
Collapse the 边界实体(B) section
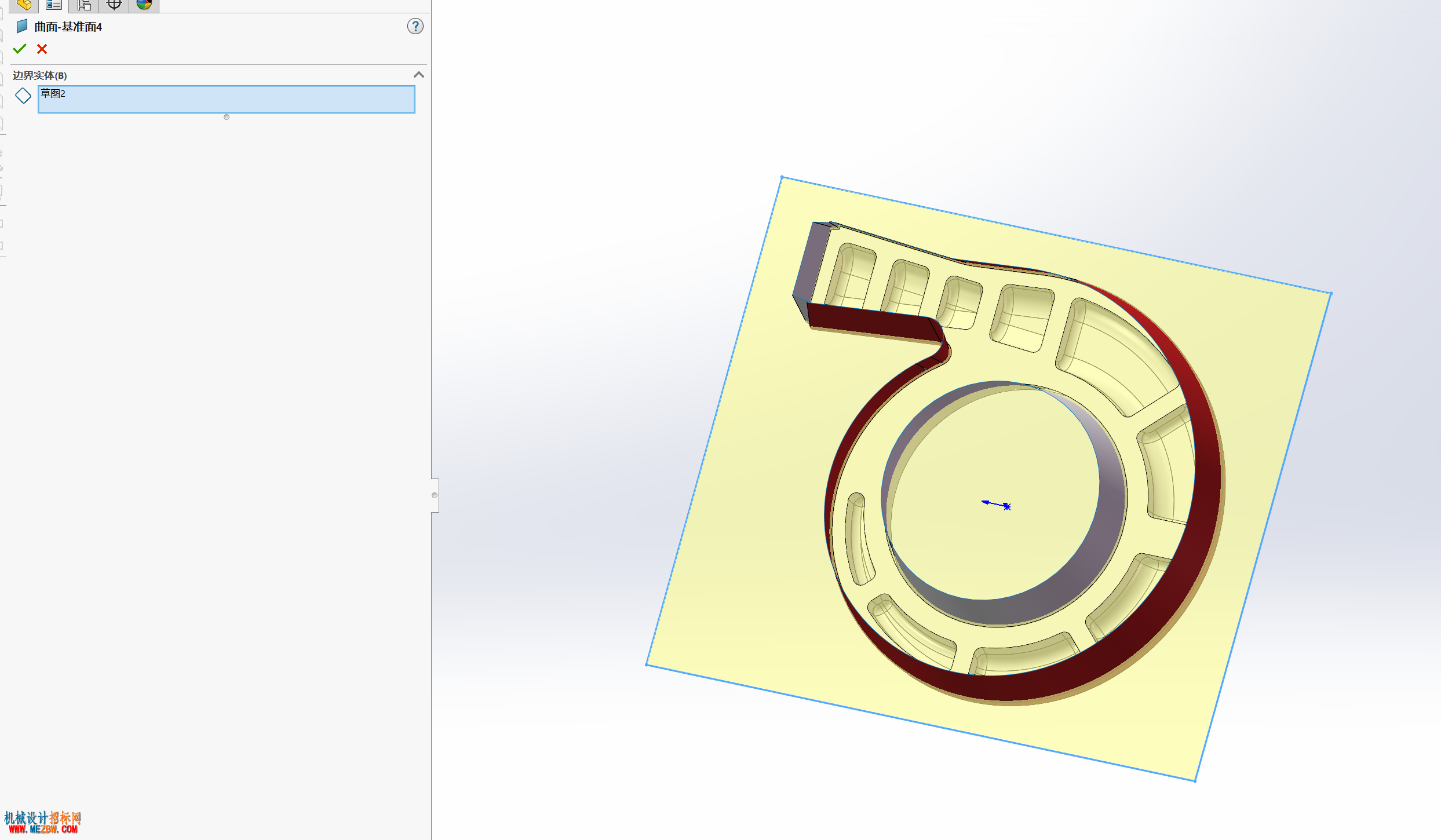(x=418, y=75)
